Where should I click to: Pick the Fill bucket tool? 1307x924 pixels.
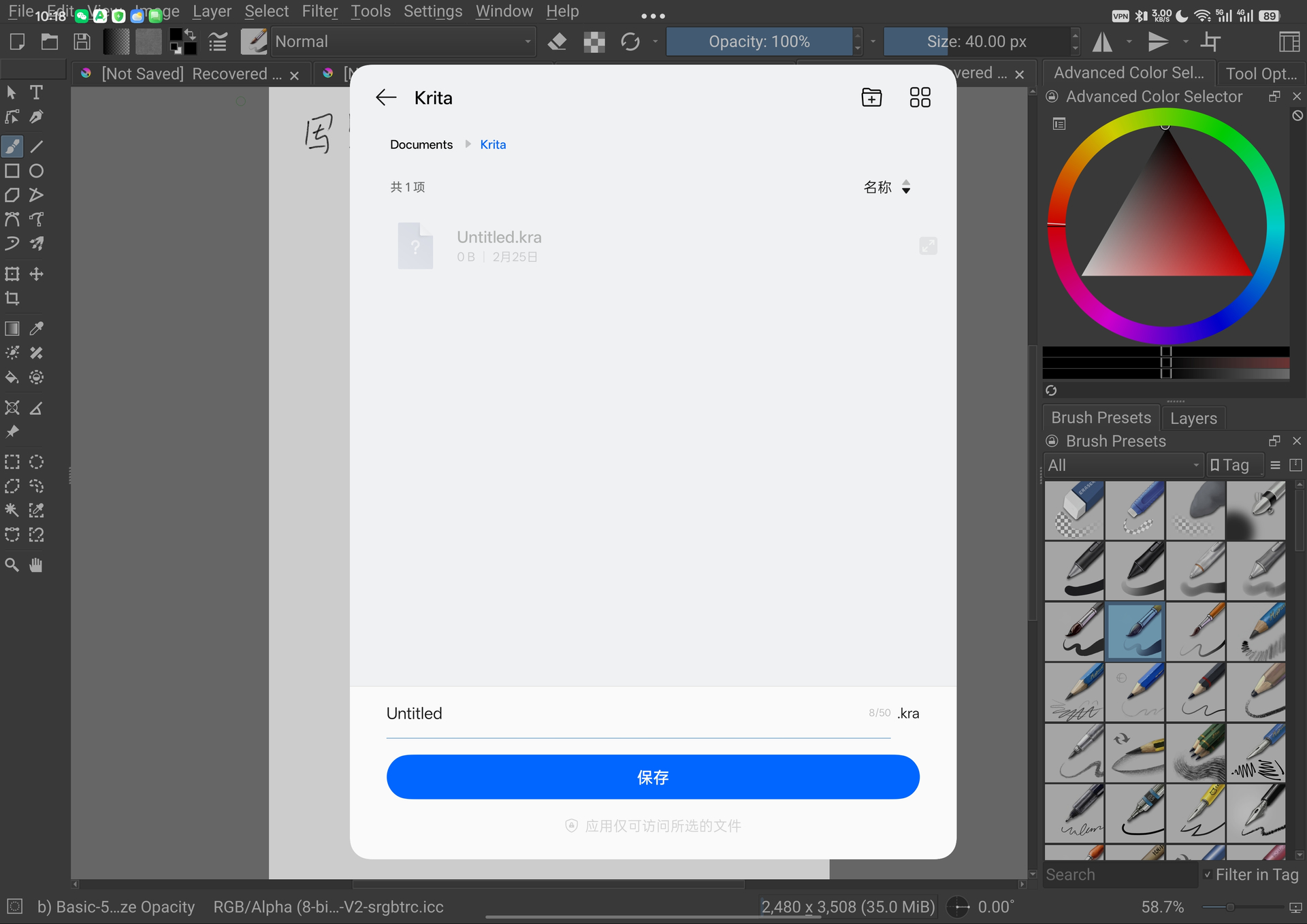(12, 378)
